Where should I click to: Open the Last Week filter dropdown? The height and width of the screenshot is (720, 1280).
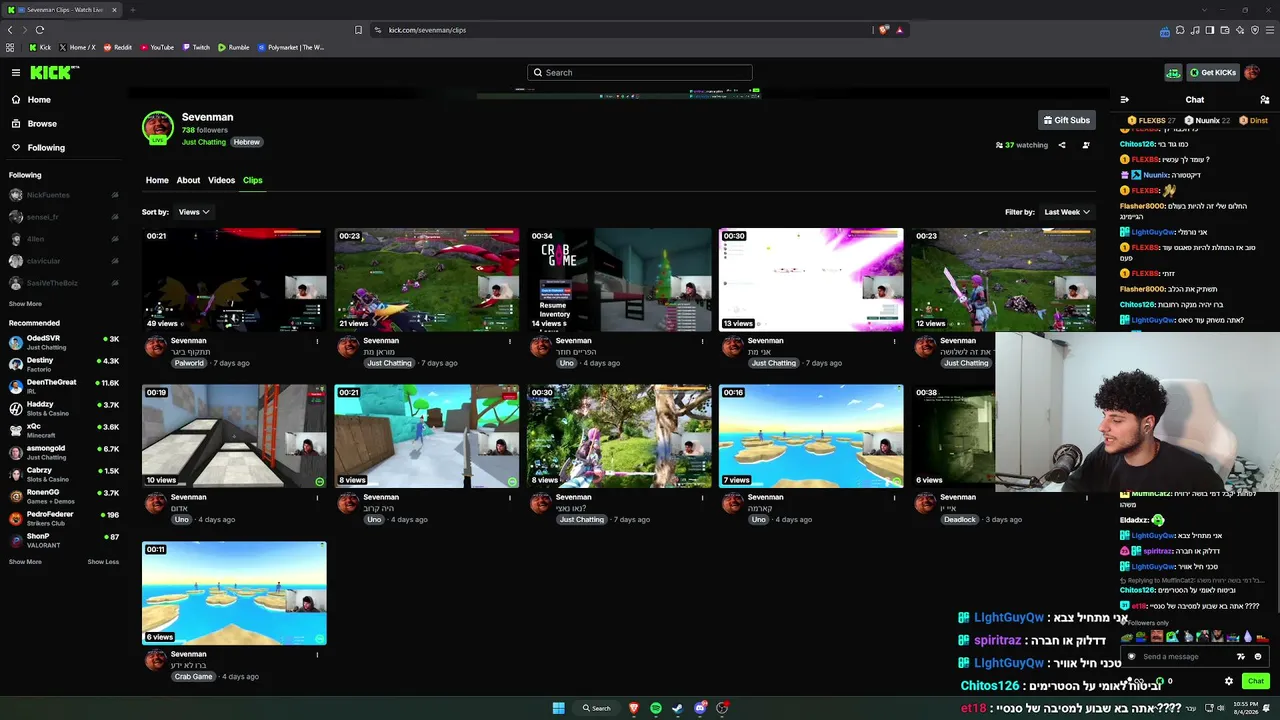click(x=1067, y=212)
